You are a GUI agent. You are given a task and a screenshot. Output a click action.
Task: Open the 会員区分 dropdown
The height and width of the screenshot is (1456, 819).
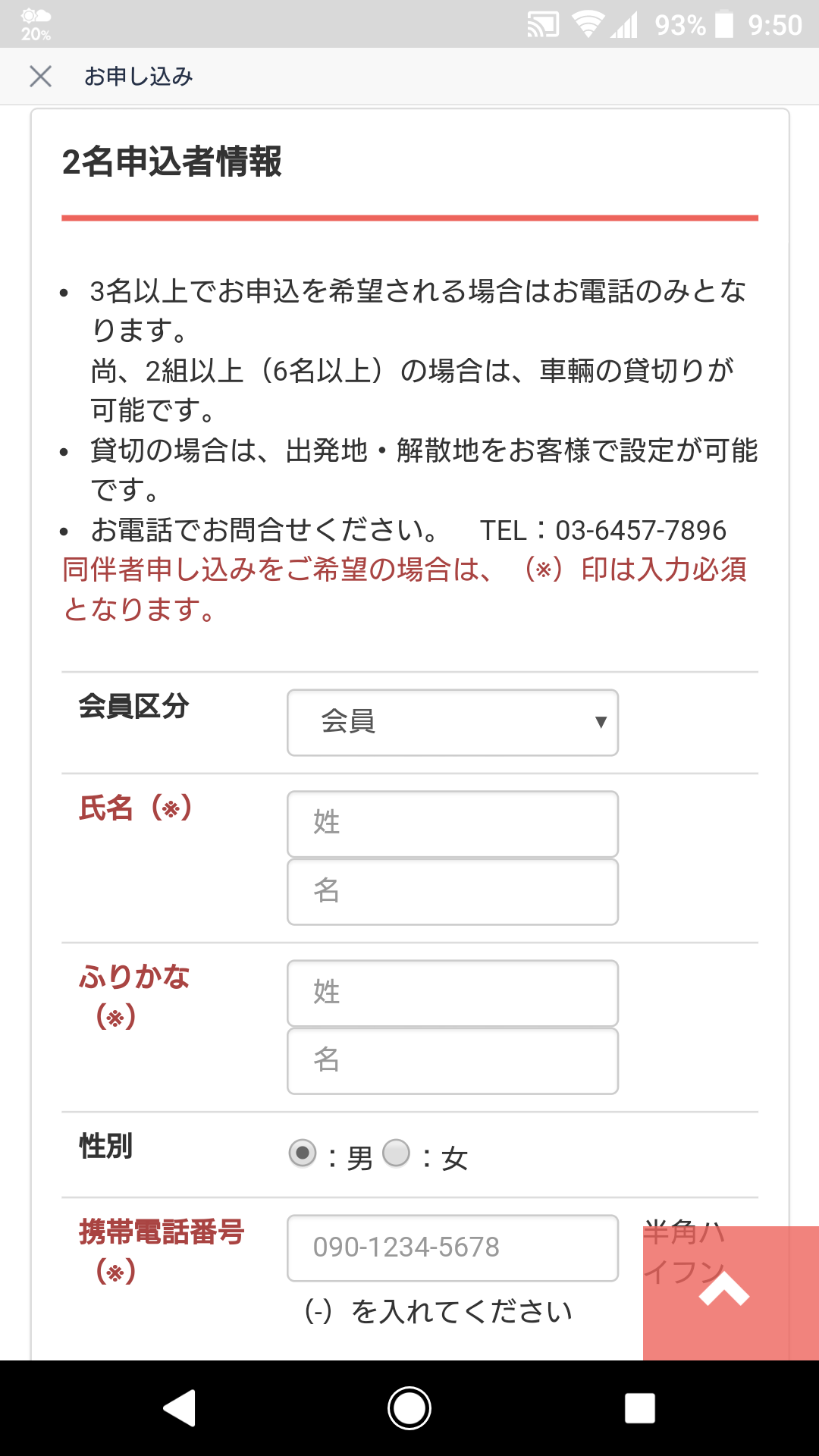pyautogui.click(x=453, y=723)
